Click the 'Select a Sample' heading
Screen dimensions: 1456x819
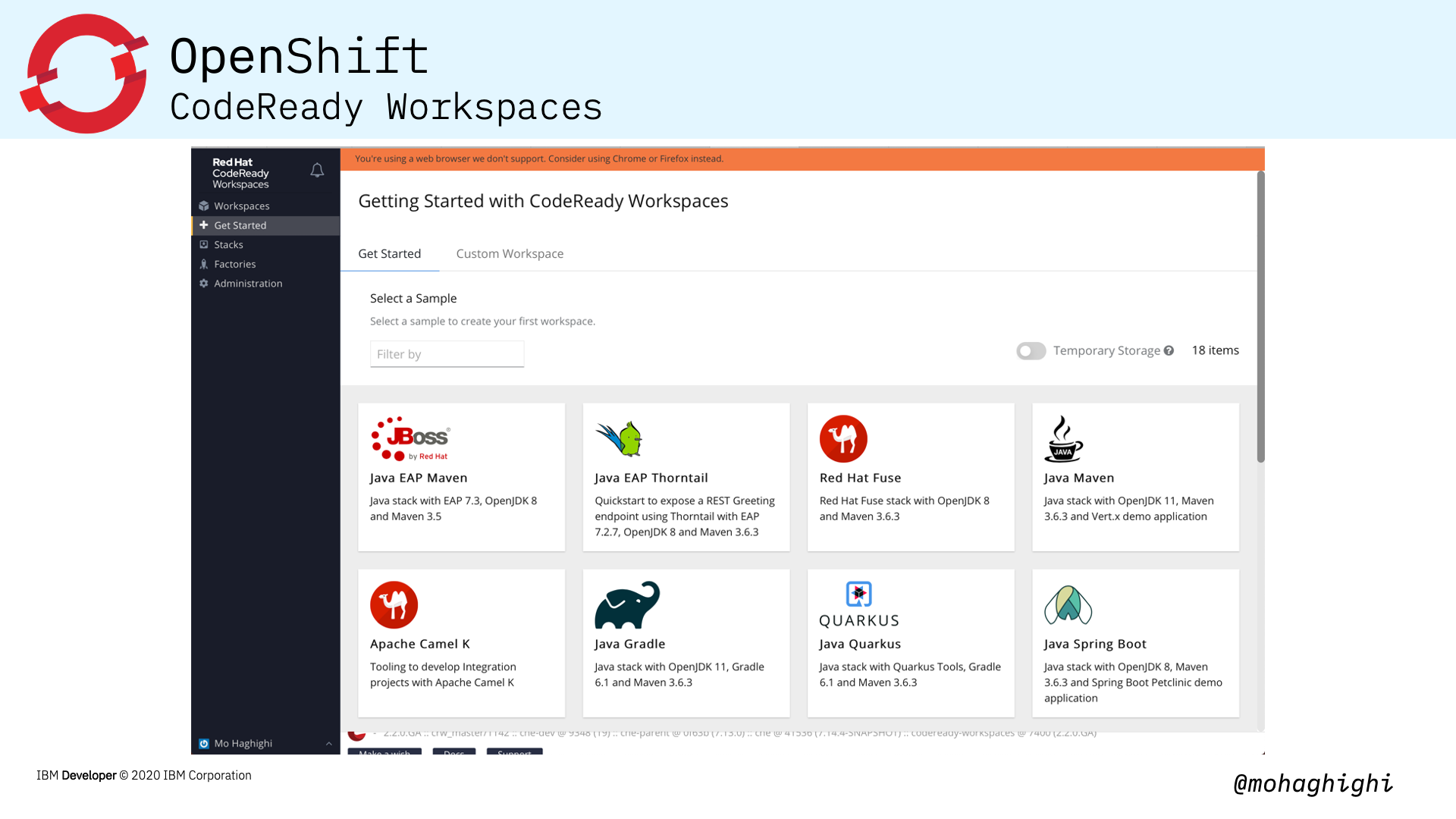(x=413, y=299)
